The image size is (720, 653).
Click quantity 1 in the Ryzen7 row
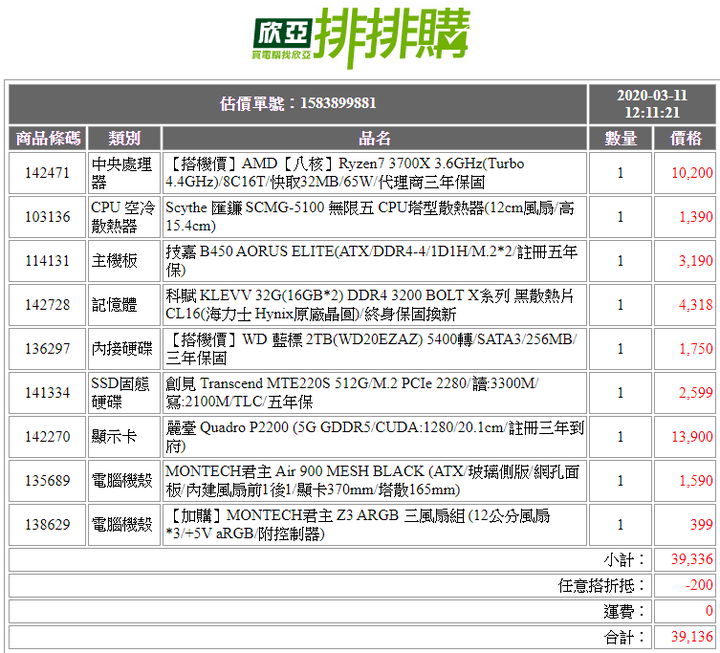click(620, 173)
